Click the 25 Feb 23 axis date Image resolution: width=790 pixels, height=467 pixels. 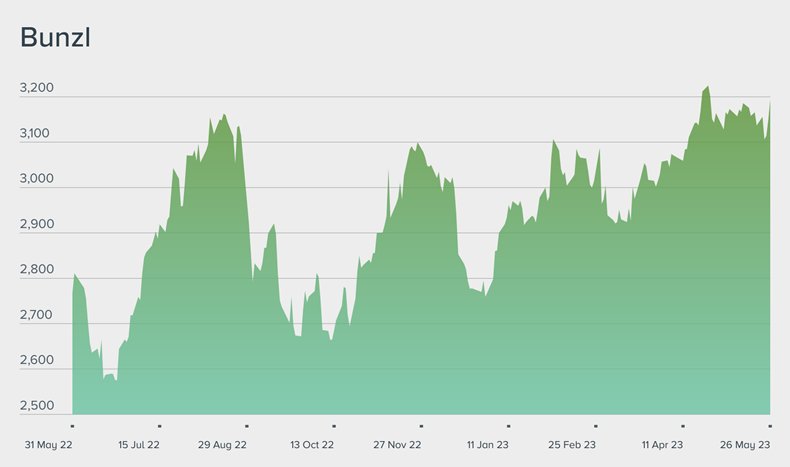tap(572, 444)
